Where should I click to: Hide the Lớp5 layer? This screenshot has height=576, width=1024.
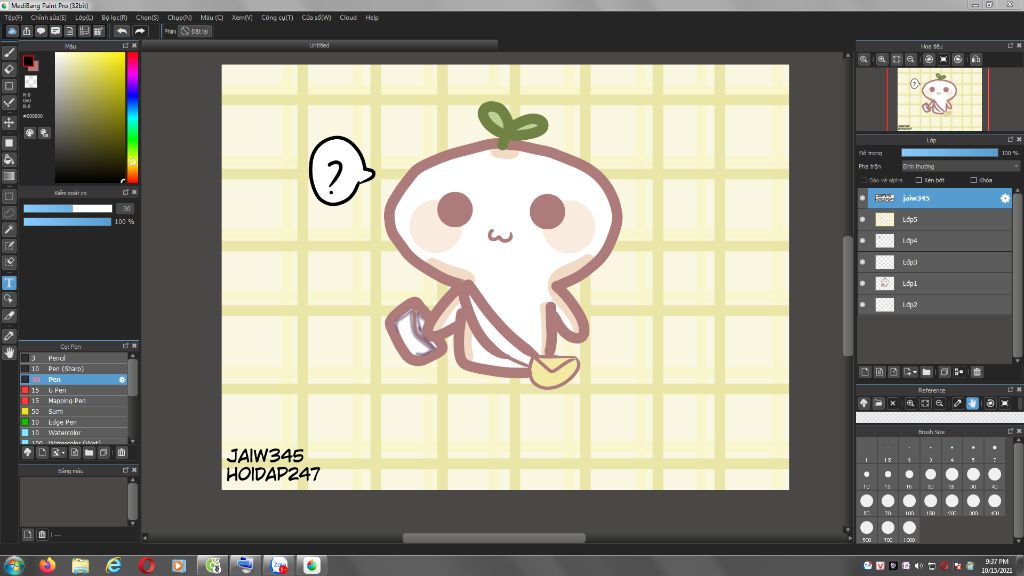[x=863, y=219]
